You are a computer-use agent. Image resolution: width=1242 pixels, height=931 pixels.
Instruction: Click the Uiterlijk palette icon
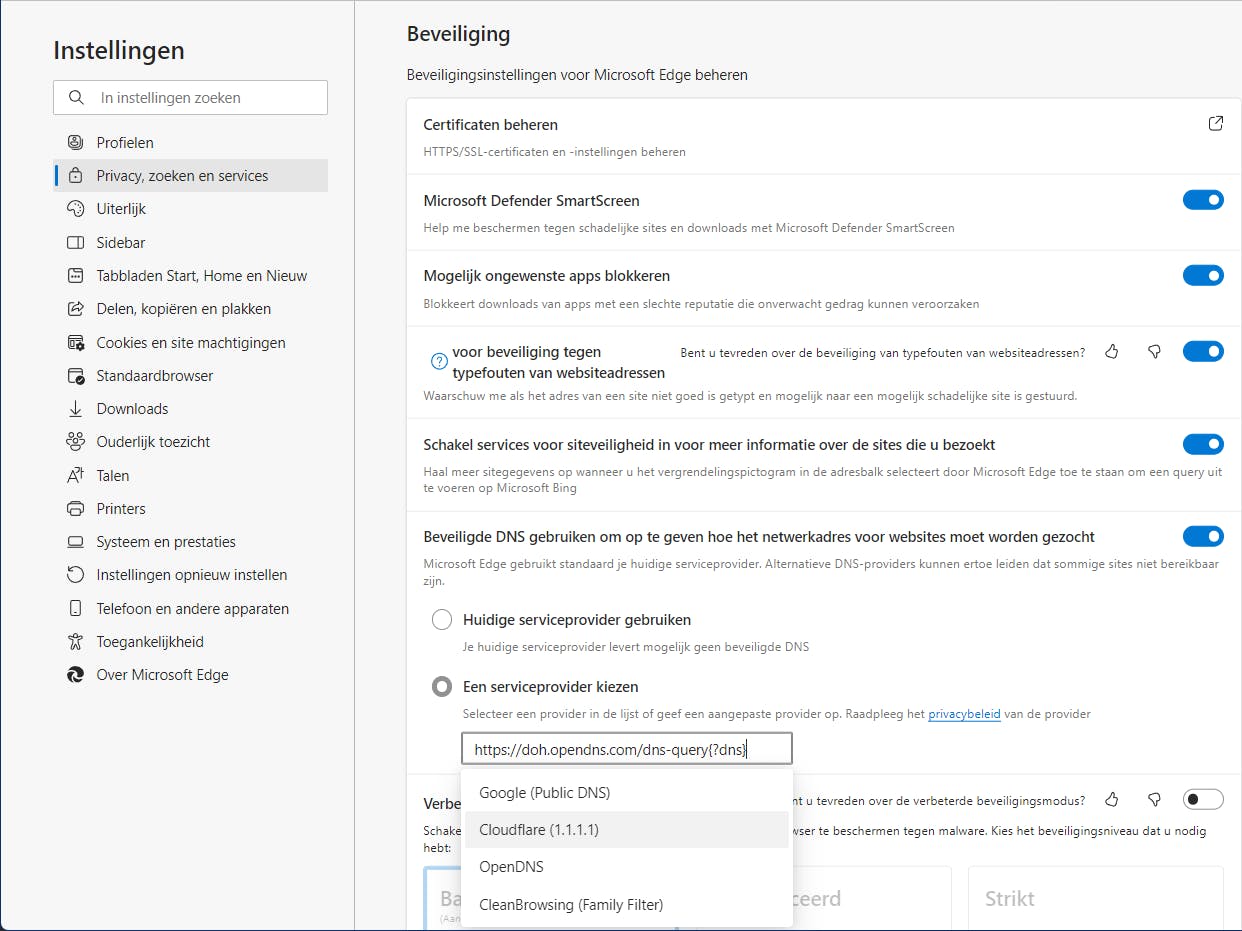tap(75, 209)
